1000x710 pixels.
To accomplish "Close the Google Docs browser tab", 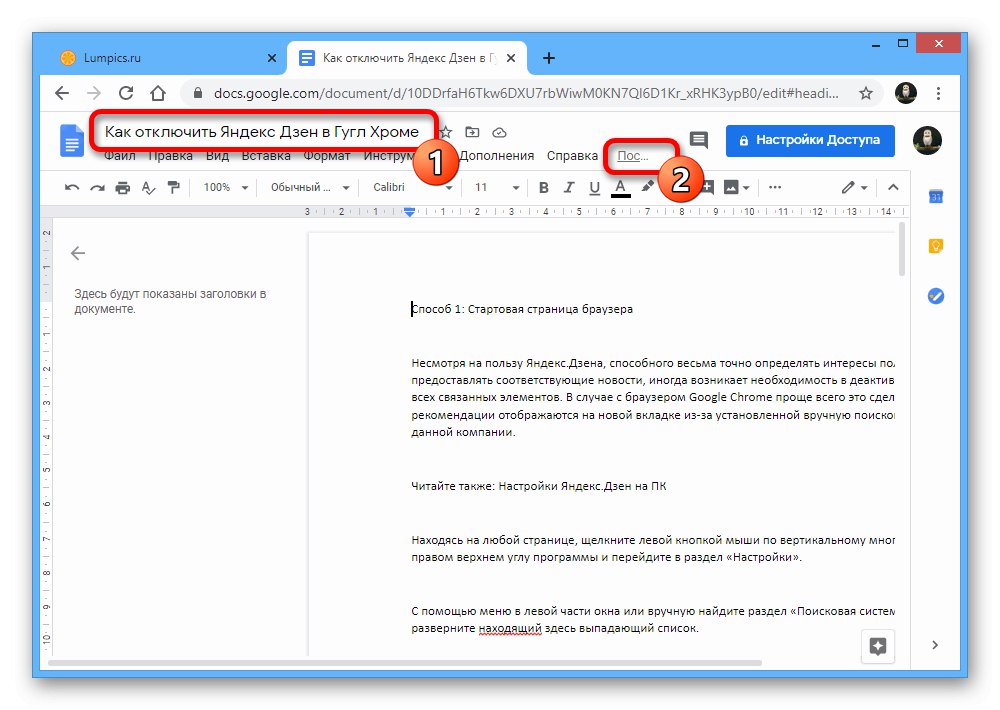I will [510, 58].
